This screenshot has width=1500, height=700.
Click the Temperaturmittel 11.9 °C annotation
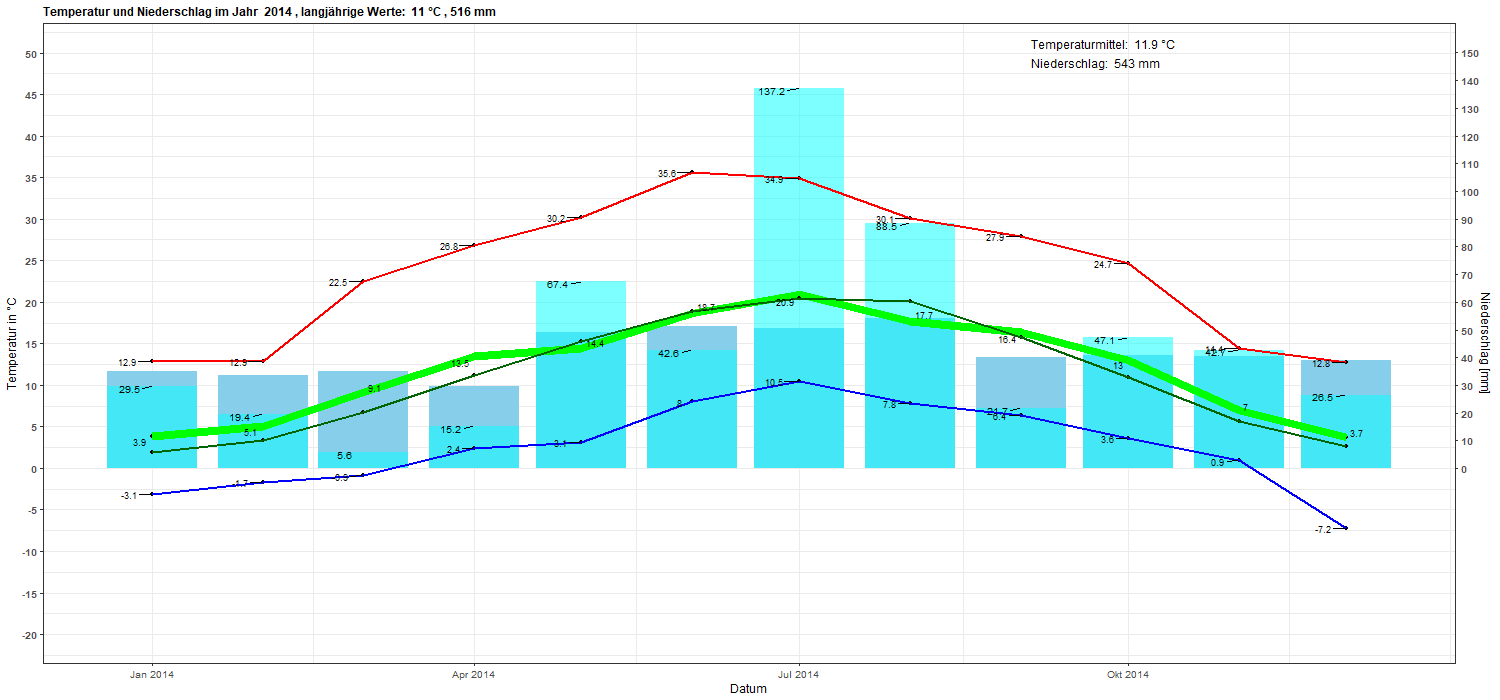[1102, 45]
